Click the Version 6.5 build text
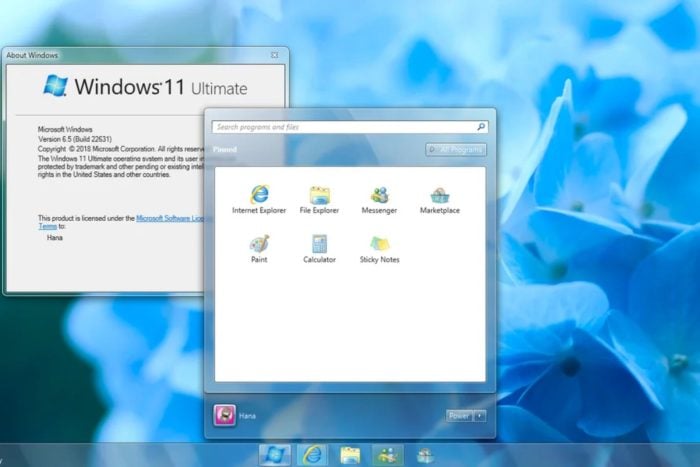 coord(75,139)
